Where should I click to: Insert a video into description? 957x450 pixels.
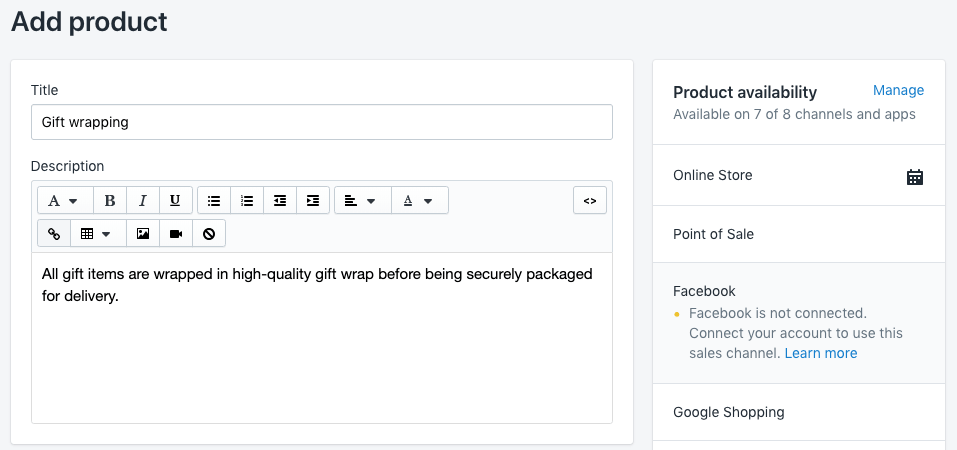pyautogui.click(x=176, y=234)
